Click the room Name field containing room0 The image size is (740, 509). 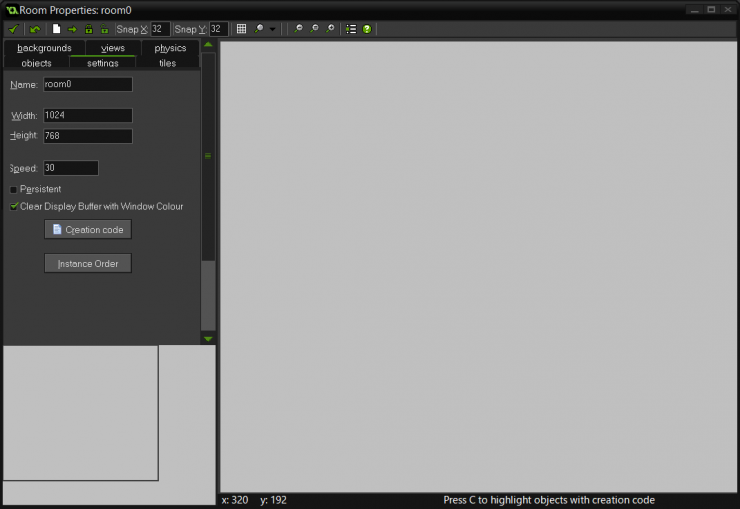(88, 84)
